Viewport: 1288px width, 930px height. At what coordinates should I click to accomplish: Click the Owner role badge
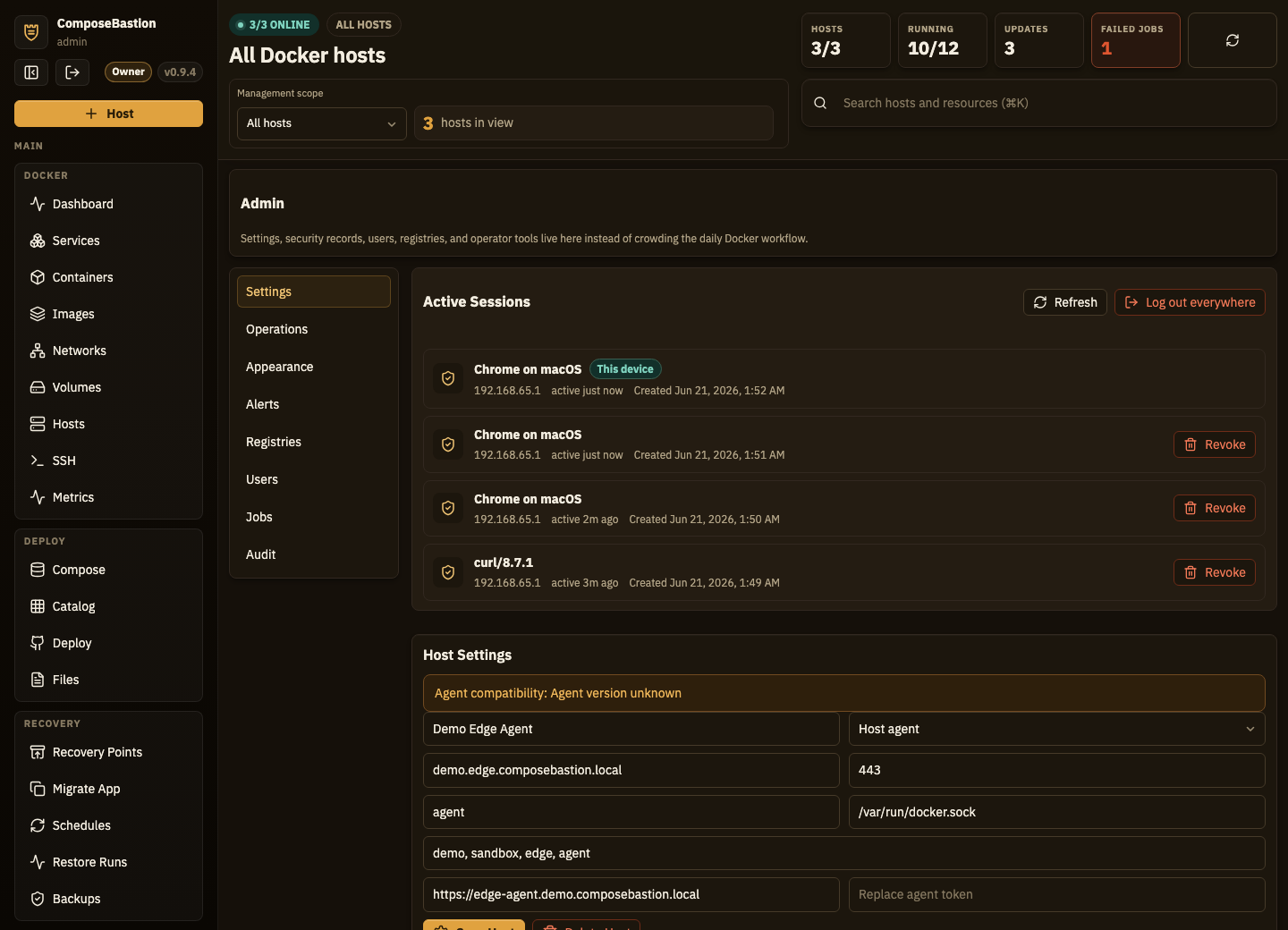pos(128,72)
